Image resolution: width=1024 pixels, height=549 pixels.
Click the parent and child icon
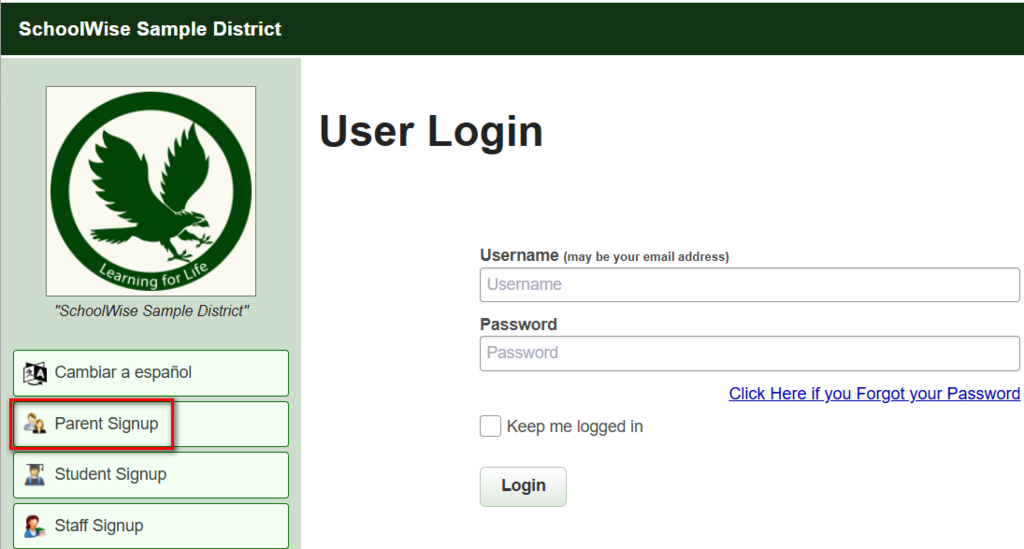pyautogui.click(x=35, y=424)
